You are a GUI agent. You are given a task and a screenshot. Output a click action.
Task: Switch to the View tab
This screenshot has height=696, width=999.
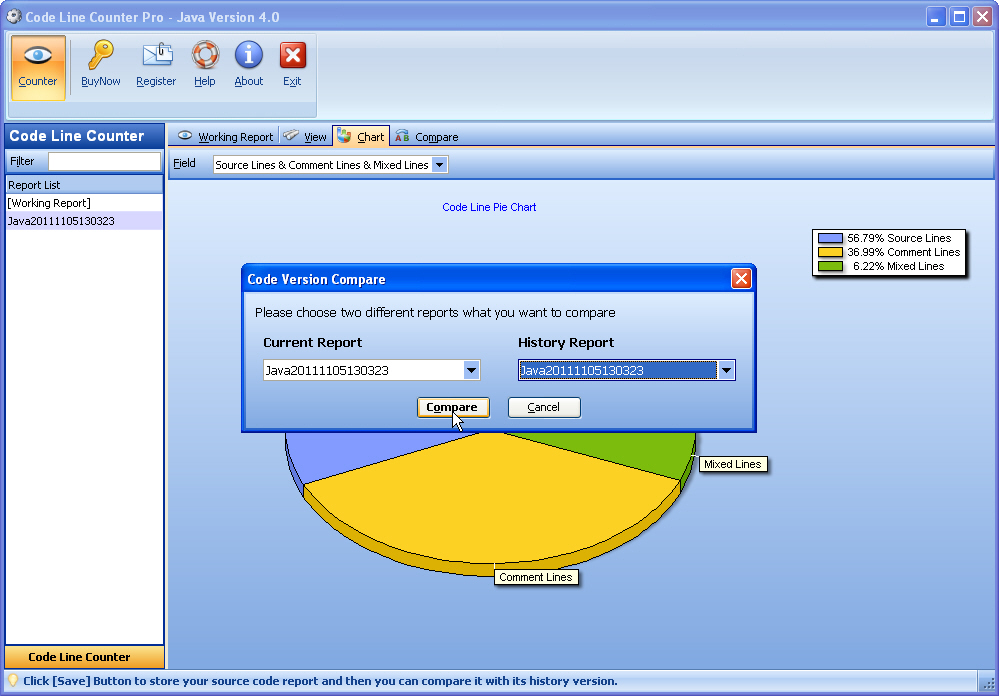pyautogui.click(x=305, y=136)
